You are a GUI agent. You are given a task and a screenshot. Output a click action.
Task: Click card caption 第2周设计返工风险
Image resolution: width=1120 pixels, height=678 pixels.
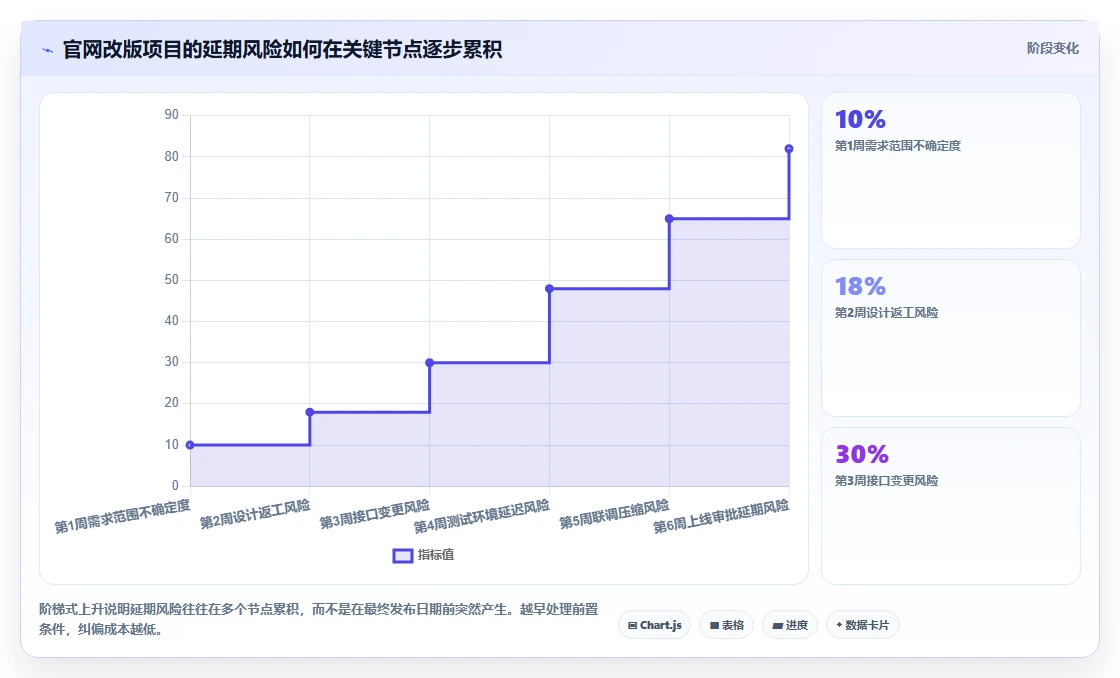(886, 313)
